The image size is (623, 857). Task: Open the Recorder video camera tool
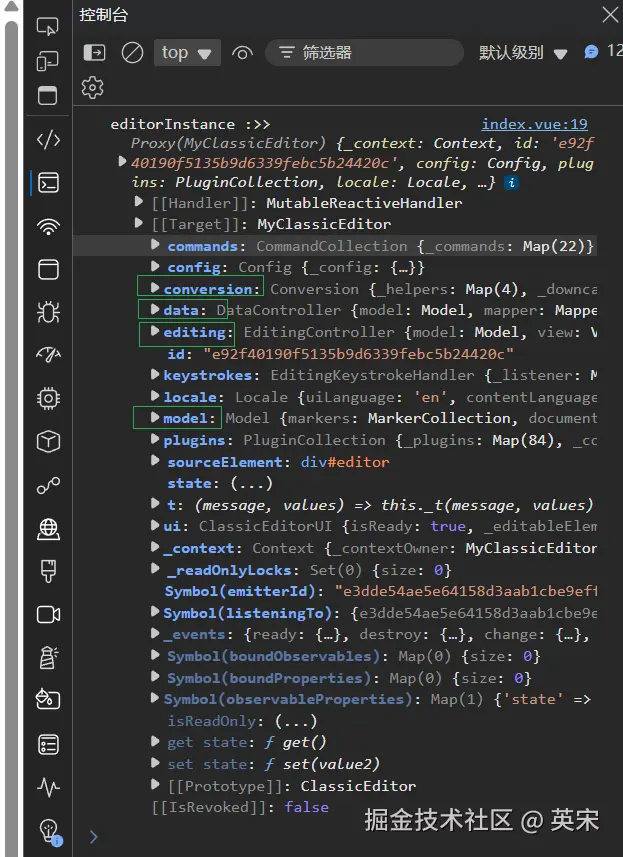coord(48,615)
